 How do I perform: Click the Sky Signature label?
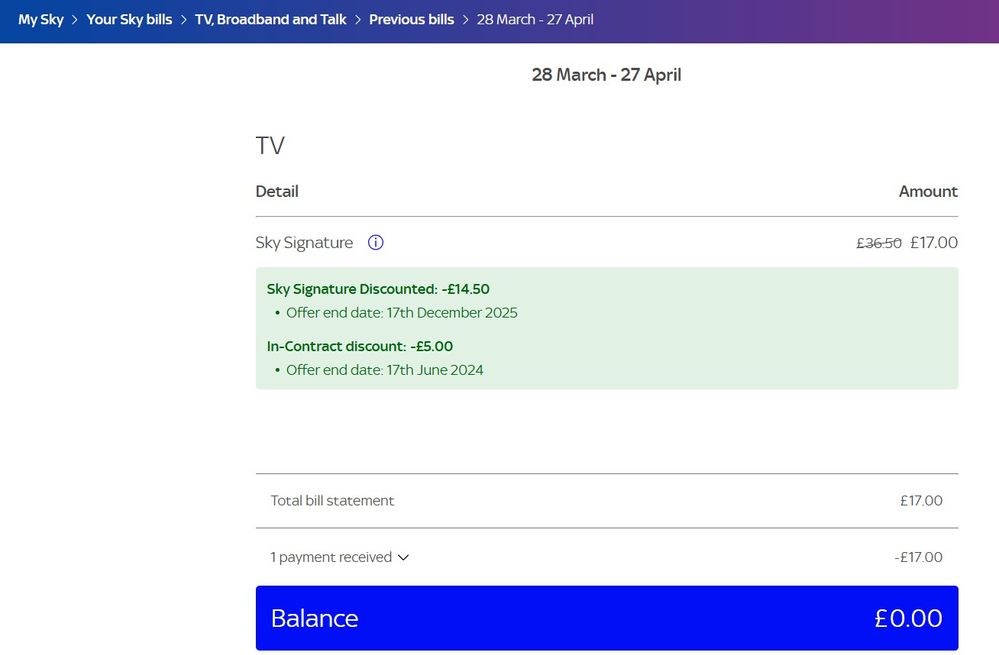[305, 243]
